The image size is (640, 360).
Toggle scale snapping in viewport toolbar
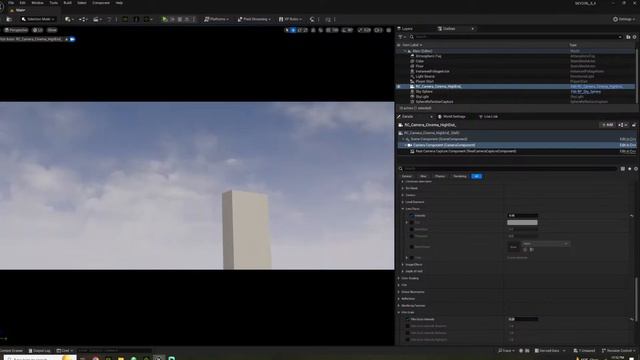tap(360, 30)
